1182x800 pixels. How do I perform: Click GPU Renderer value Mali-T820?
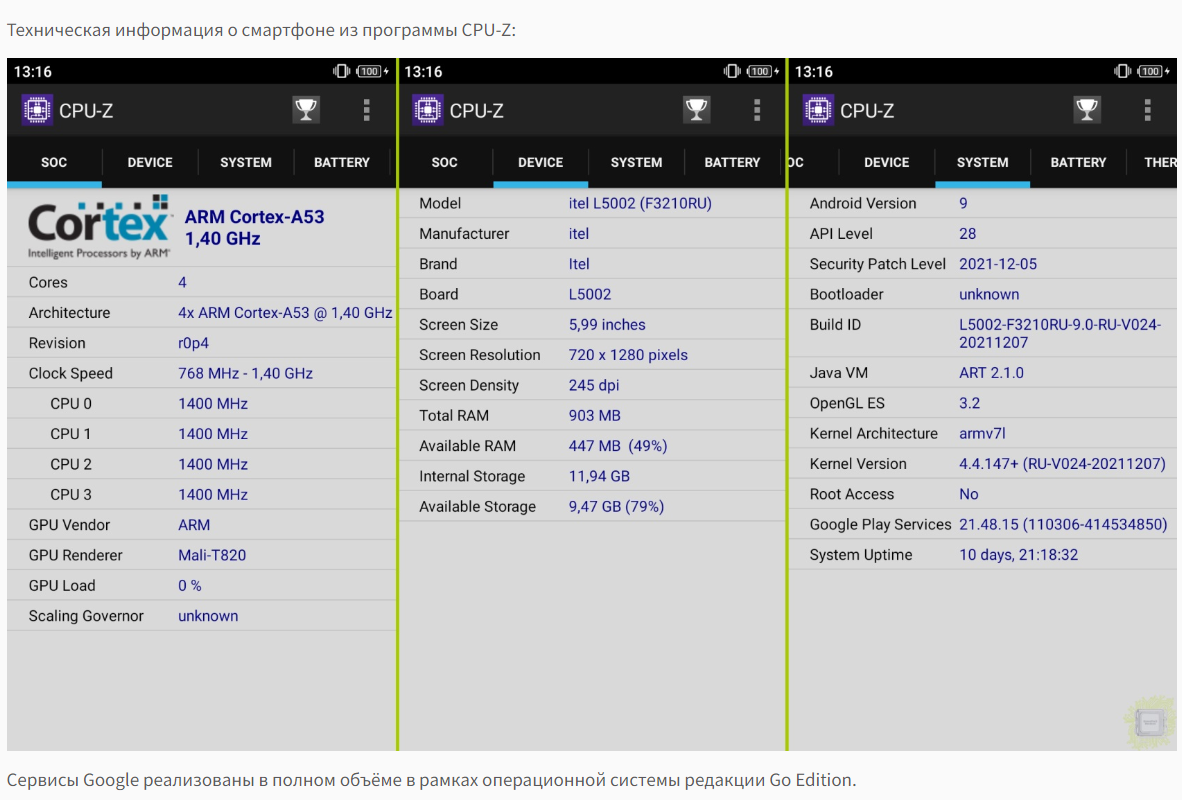coord(212,555)
